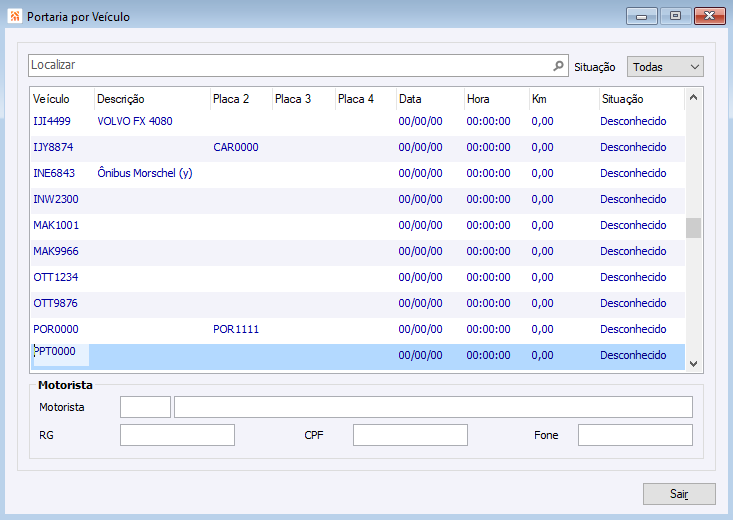Select vehicle row MAK1001
Viewport: 733px width, 520px height.
coord(358,225)
